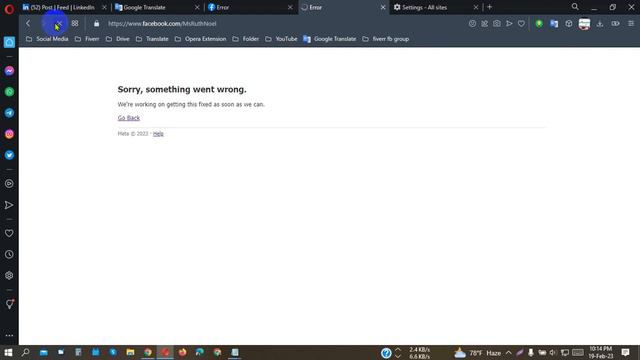Open WhatsApp in the Opera sidebar
Screen dimensions: 640x360
point(9,92)
